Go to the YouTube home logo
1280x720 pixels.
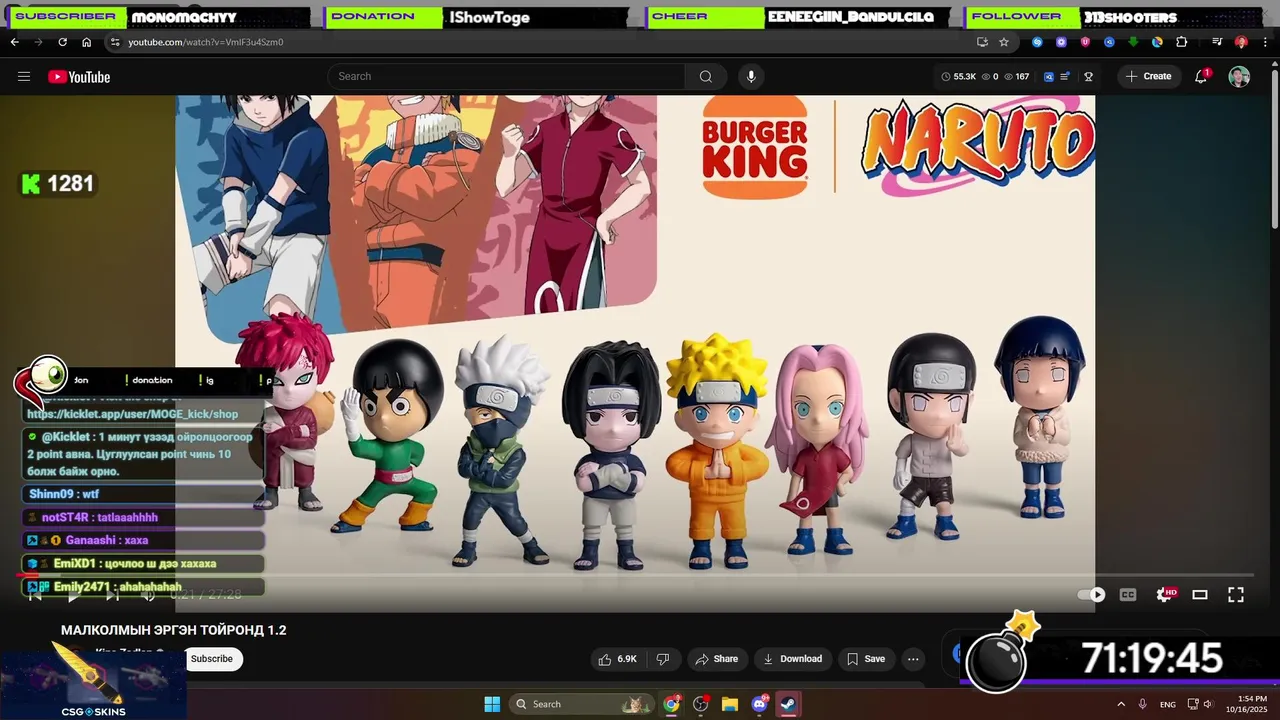(x=79, y=77)
